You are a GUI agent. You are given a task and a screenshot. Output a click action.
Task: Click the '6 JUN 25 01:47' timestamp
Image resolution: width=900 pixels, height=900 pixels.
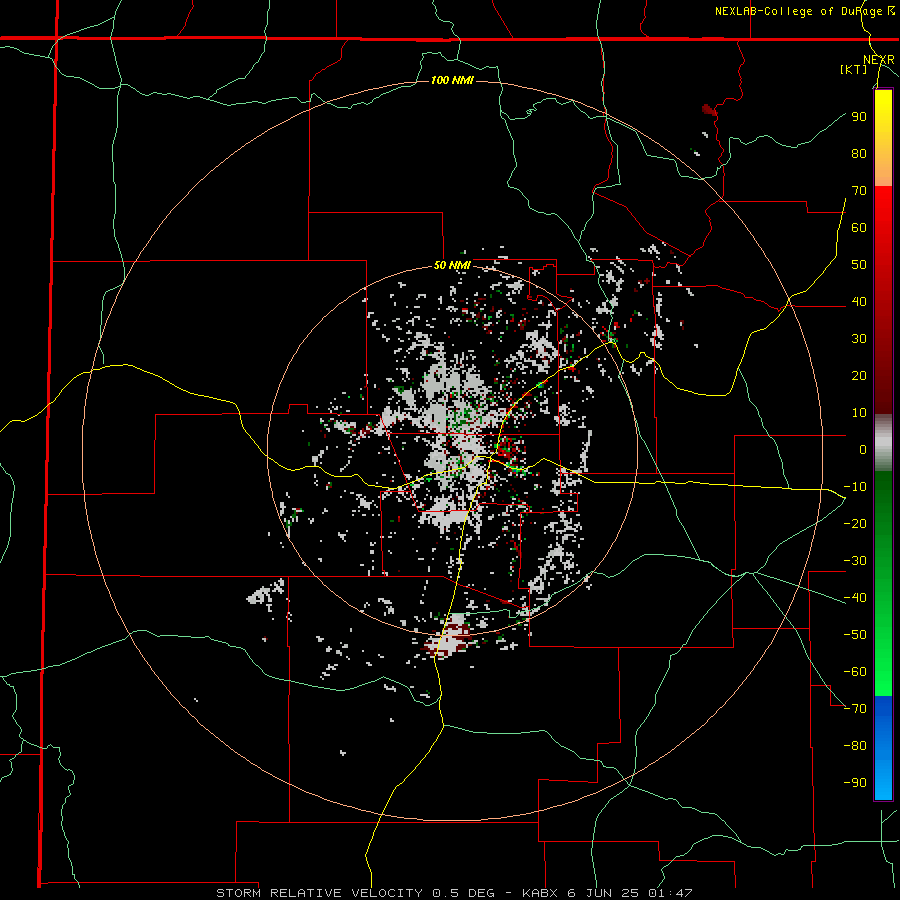coord(630,893)
